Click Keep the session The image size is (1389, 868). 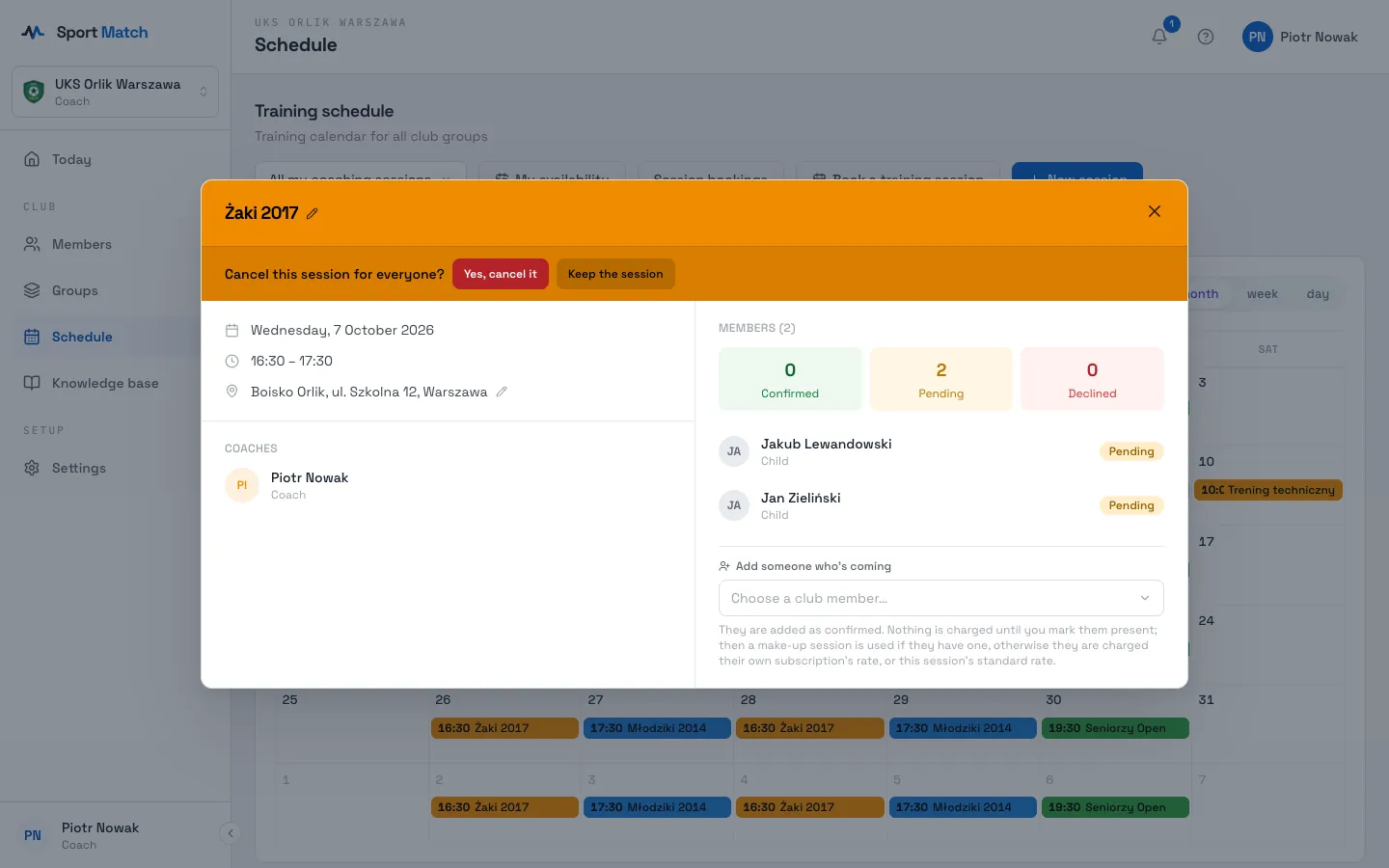[x=615, y=274]
